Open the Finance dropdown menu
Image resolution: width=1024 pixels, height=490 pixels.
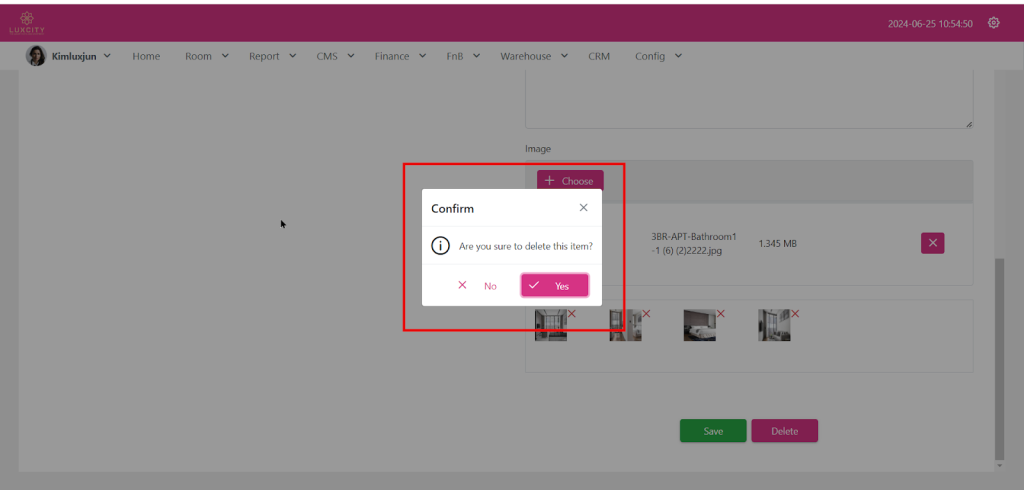point(400,56)
